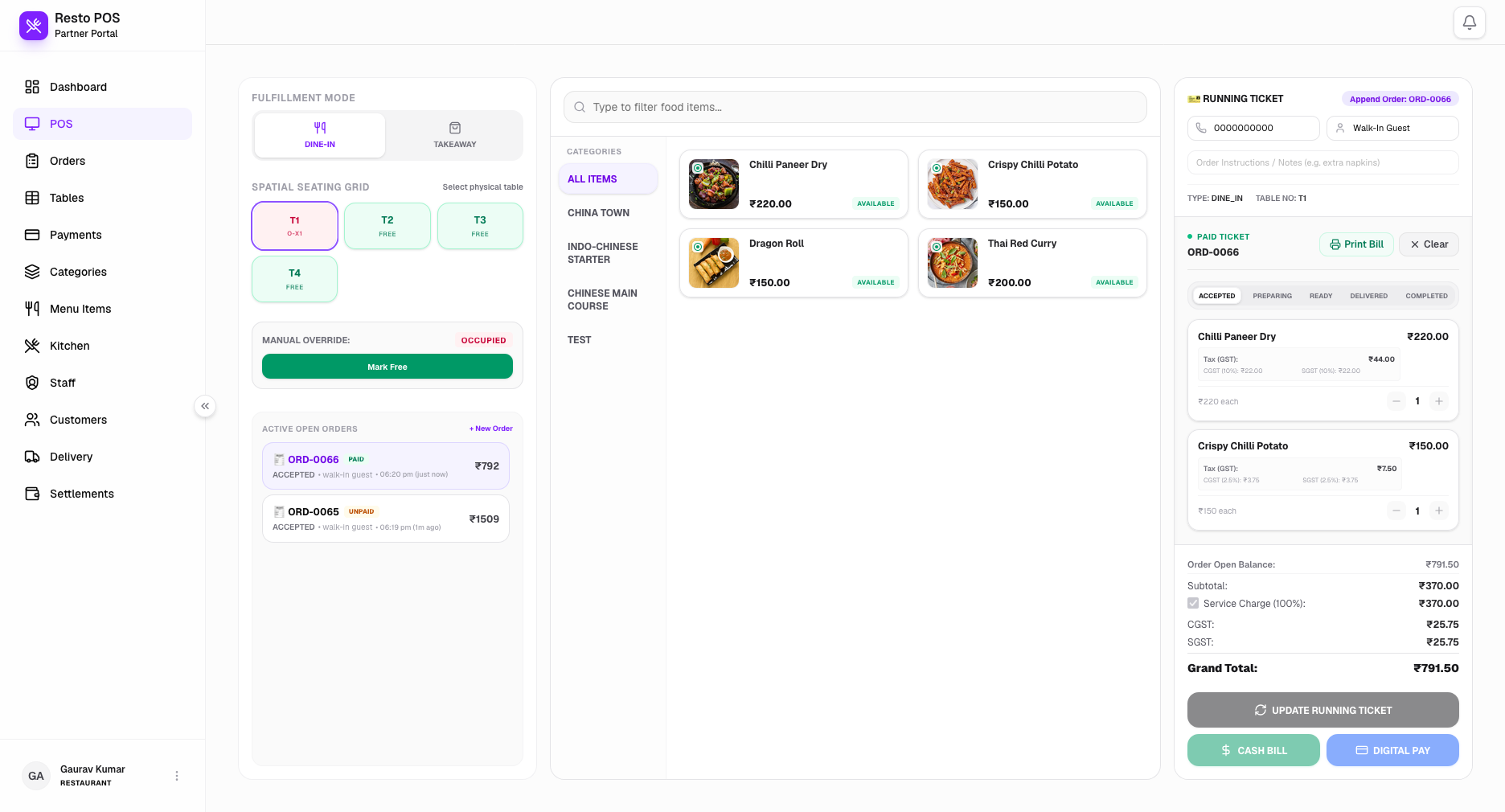Increase Crispy Chilli Potato quantity

pyautogui.click(x=1439, y=511)
